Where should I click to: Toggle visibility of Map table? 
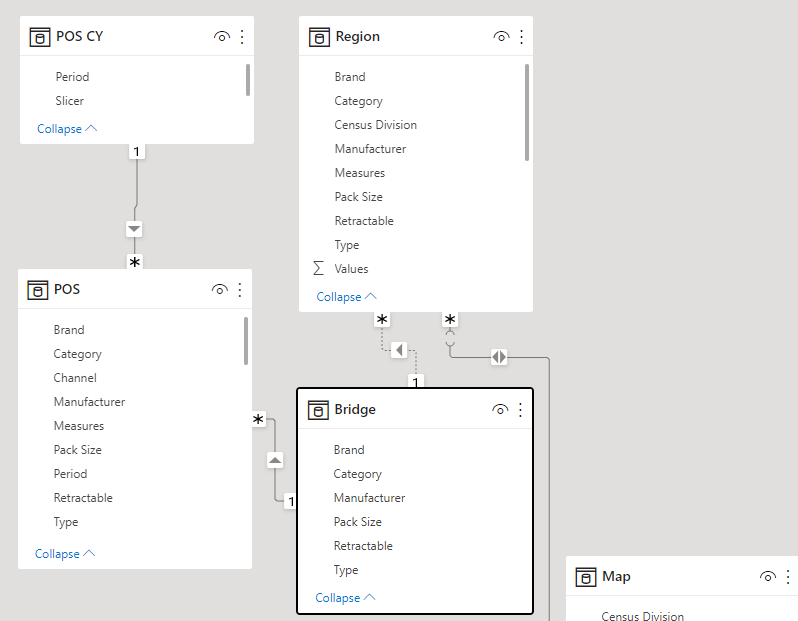pyautogui.click(x=768, y=577)
